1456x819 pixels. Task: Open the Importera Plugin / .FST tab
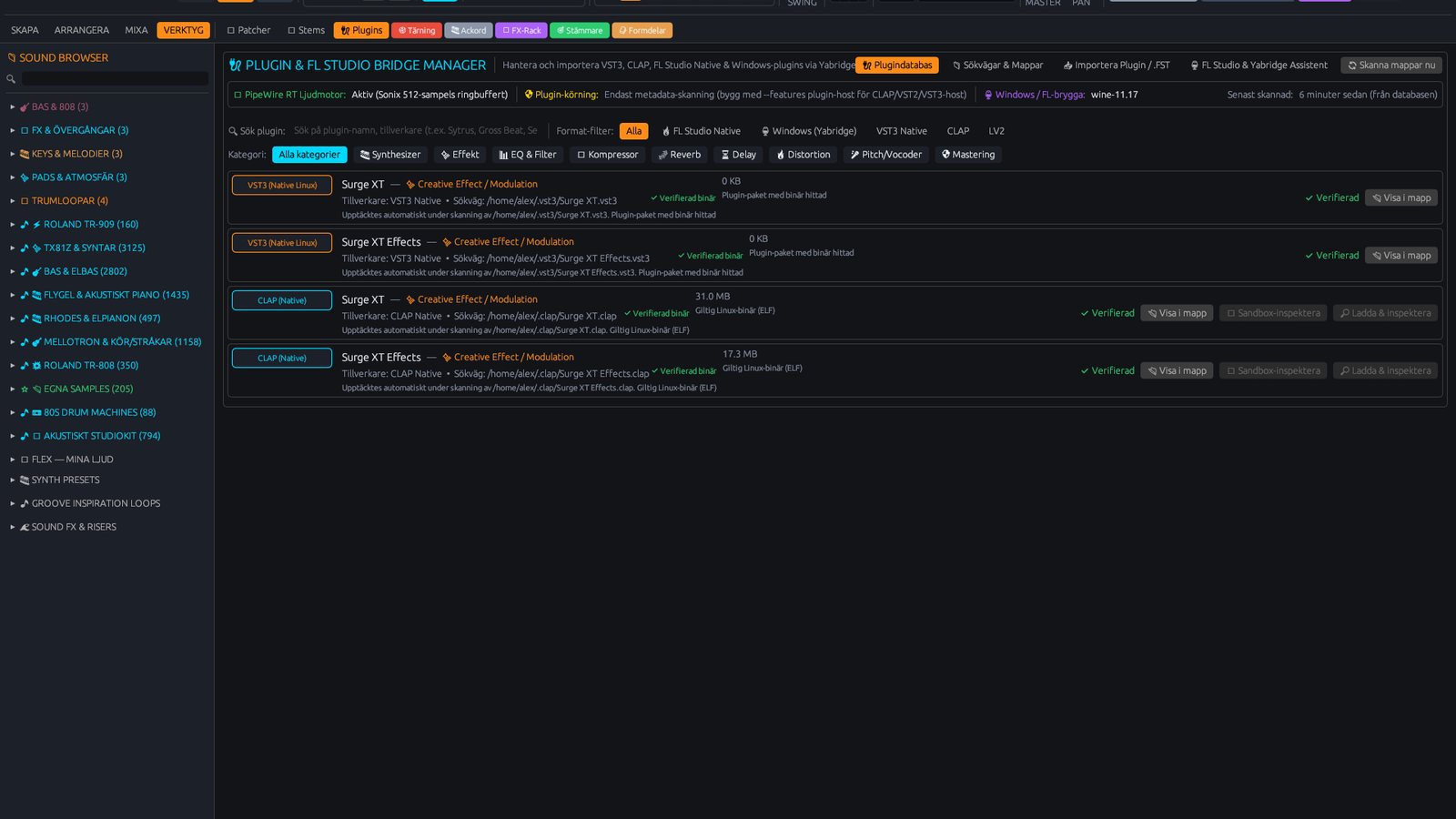coord(1117,66)
